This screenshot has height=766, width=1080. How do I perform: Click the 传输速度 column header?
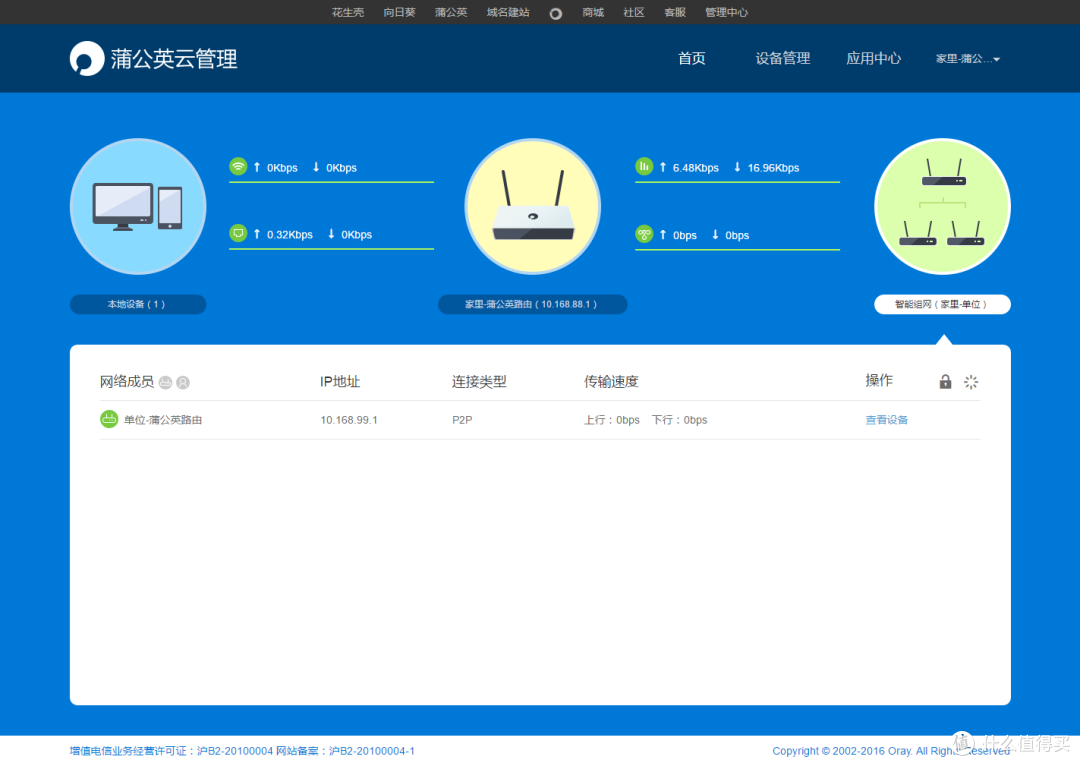[x=611, y=382]
